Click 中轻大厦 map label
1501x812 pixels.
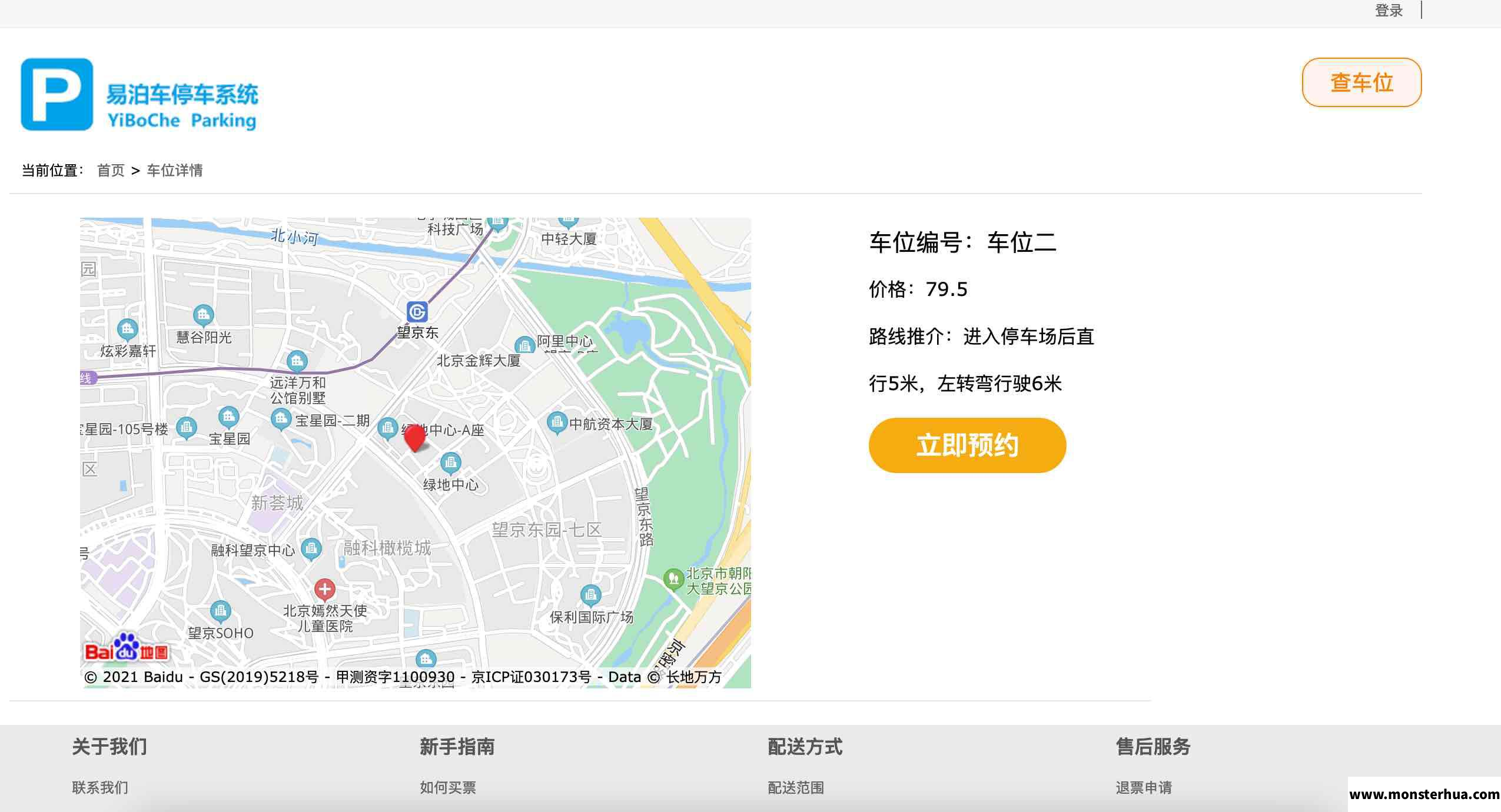[569, 239]
